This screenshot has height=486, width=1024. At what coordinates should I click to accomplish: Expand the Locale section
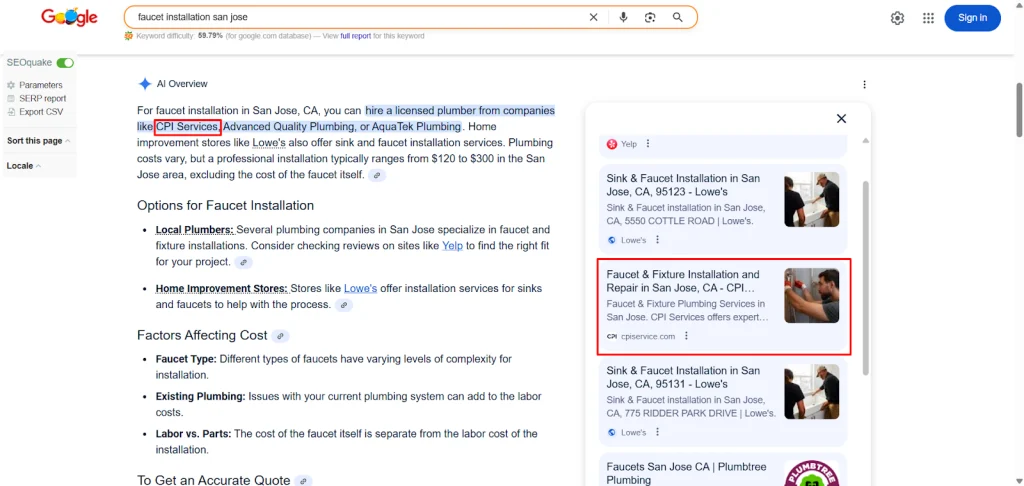[24, 166]
